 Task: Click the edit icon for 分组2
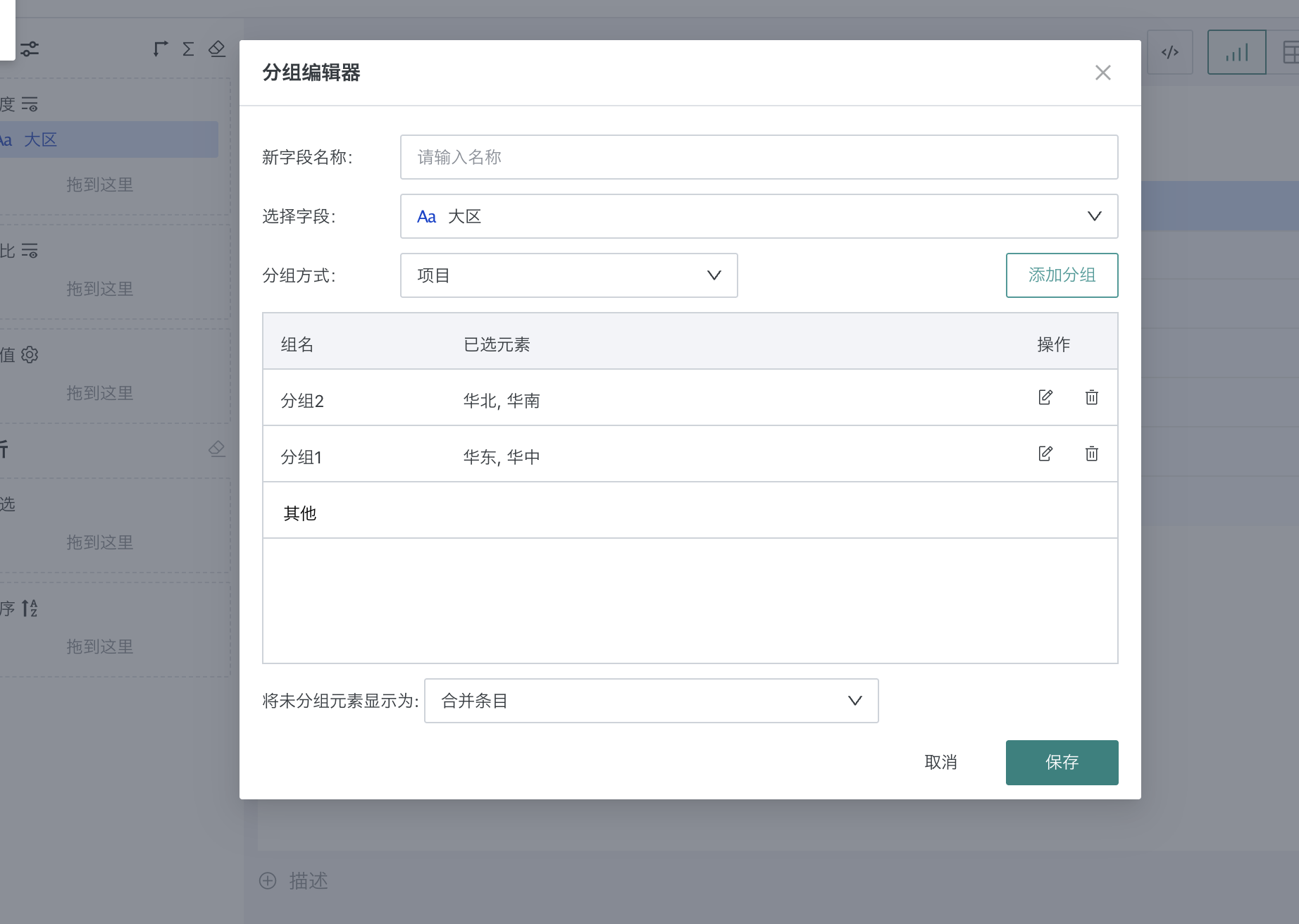[x=1045, y=397]
